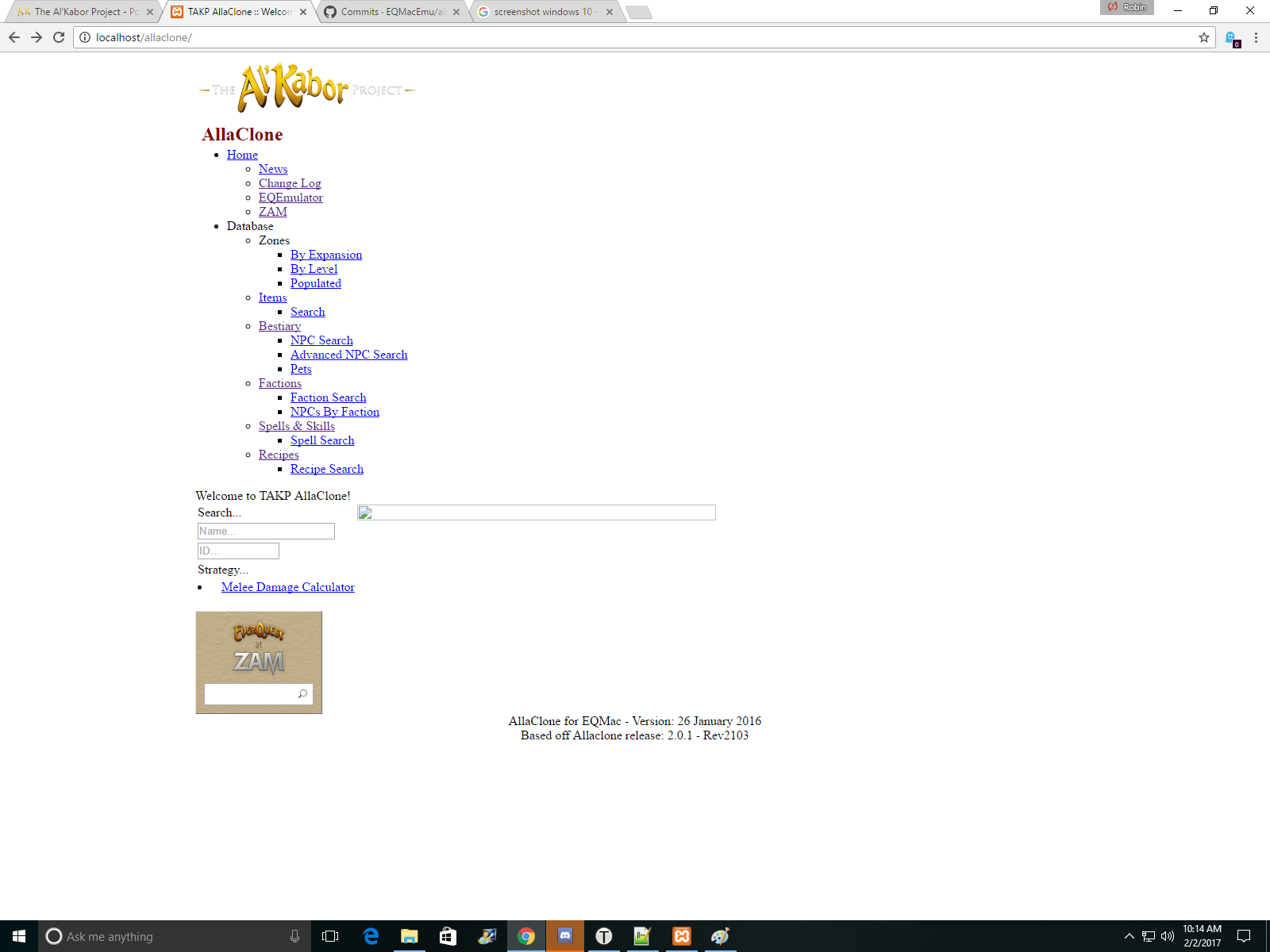Open the Change Log link
Screen dimensions: 1270x952
[x=290, y=183]
